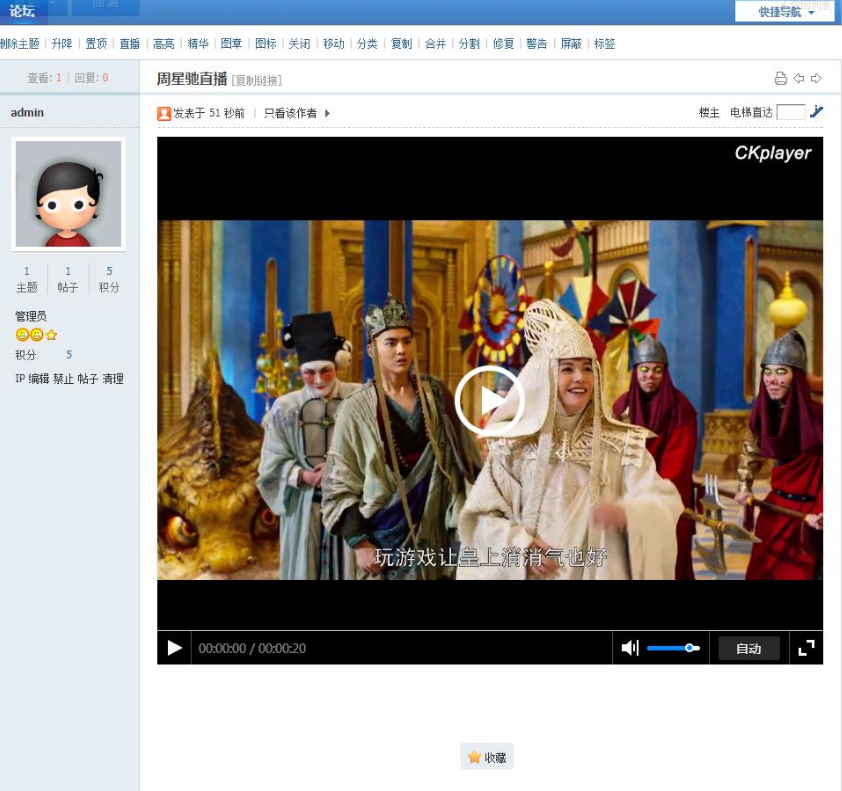
Task: Click 删除主题 moderation option
Action: click(20, 43)
